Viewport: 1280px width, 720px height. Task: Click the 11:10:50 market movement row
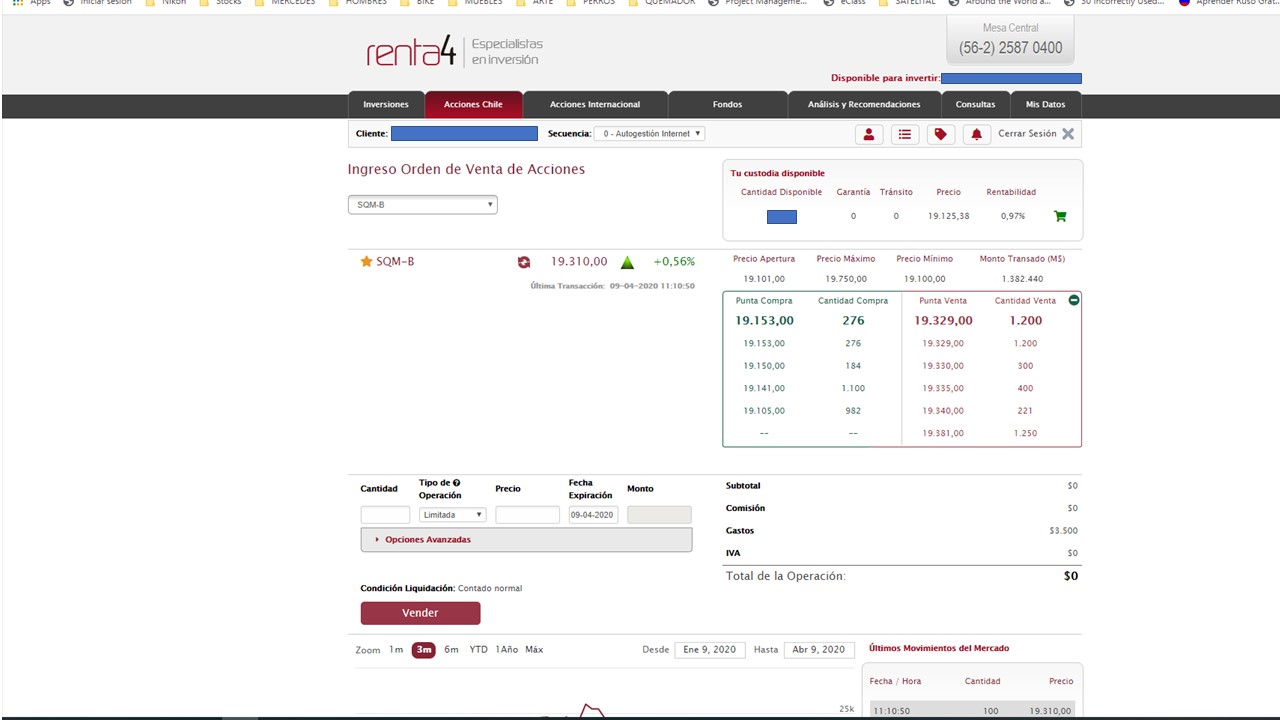(972, 711)
